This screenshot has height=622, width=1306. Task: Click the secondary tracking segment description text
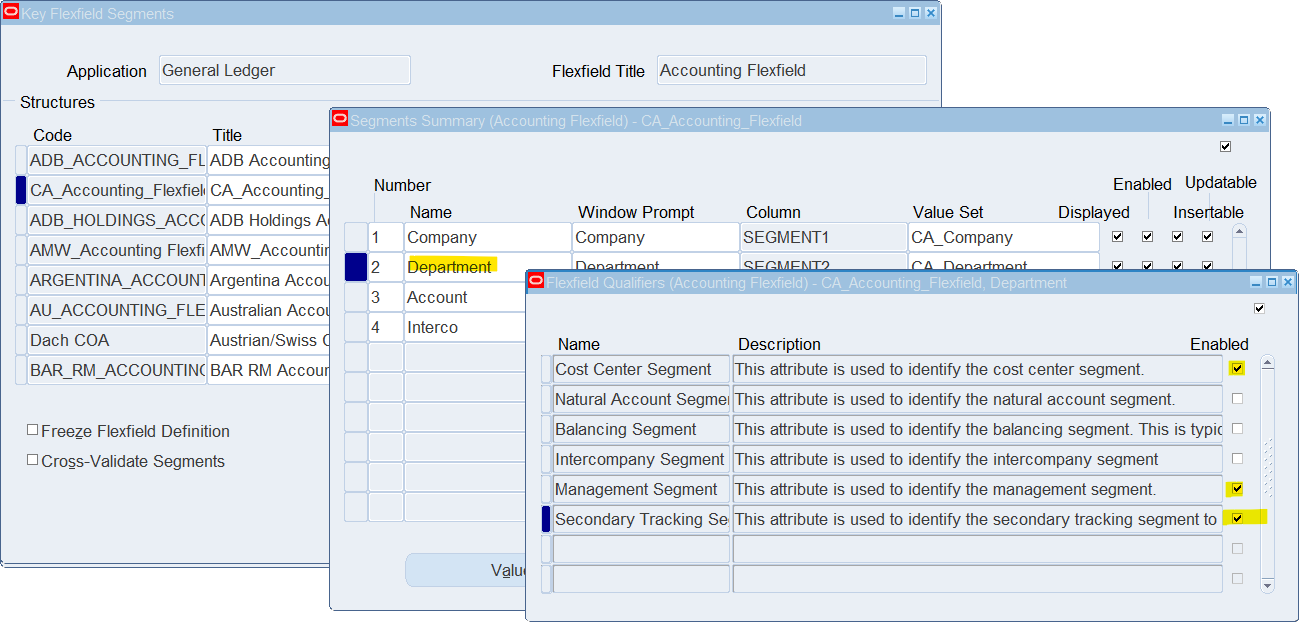[x=977, y=519]
